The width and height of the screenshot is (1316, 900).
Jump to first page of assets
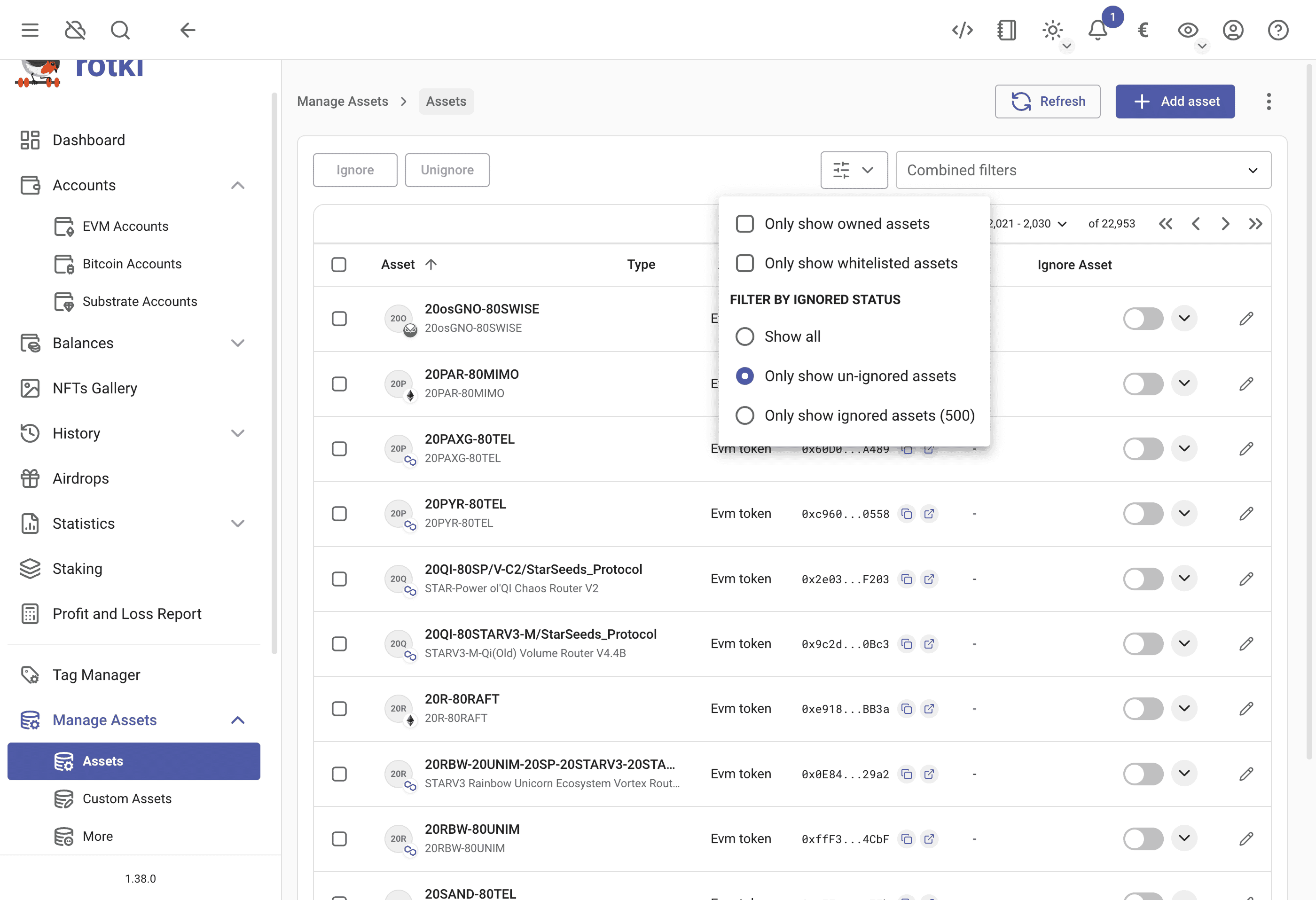click(1166, 224)
